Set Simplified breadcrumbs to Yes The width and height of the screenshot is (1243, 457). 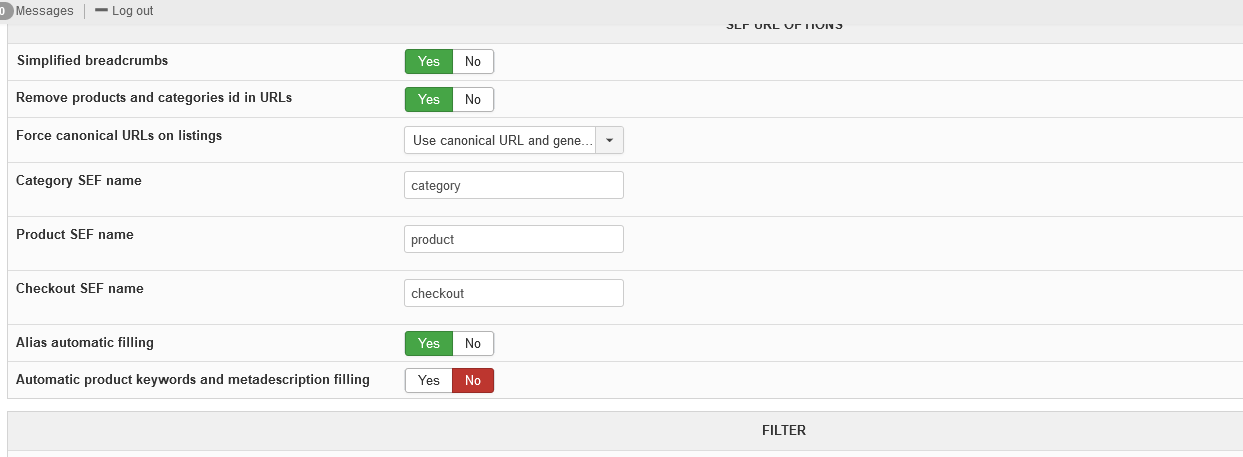pos(428,62)
